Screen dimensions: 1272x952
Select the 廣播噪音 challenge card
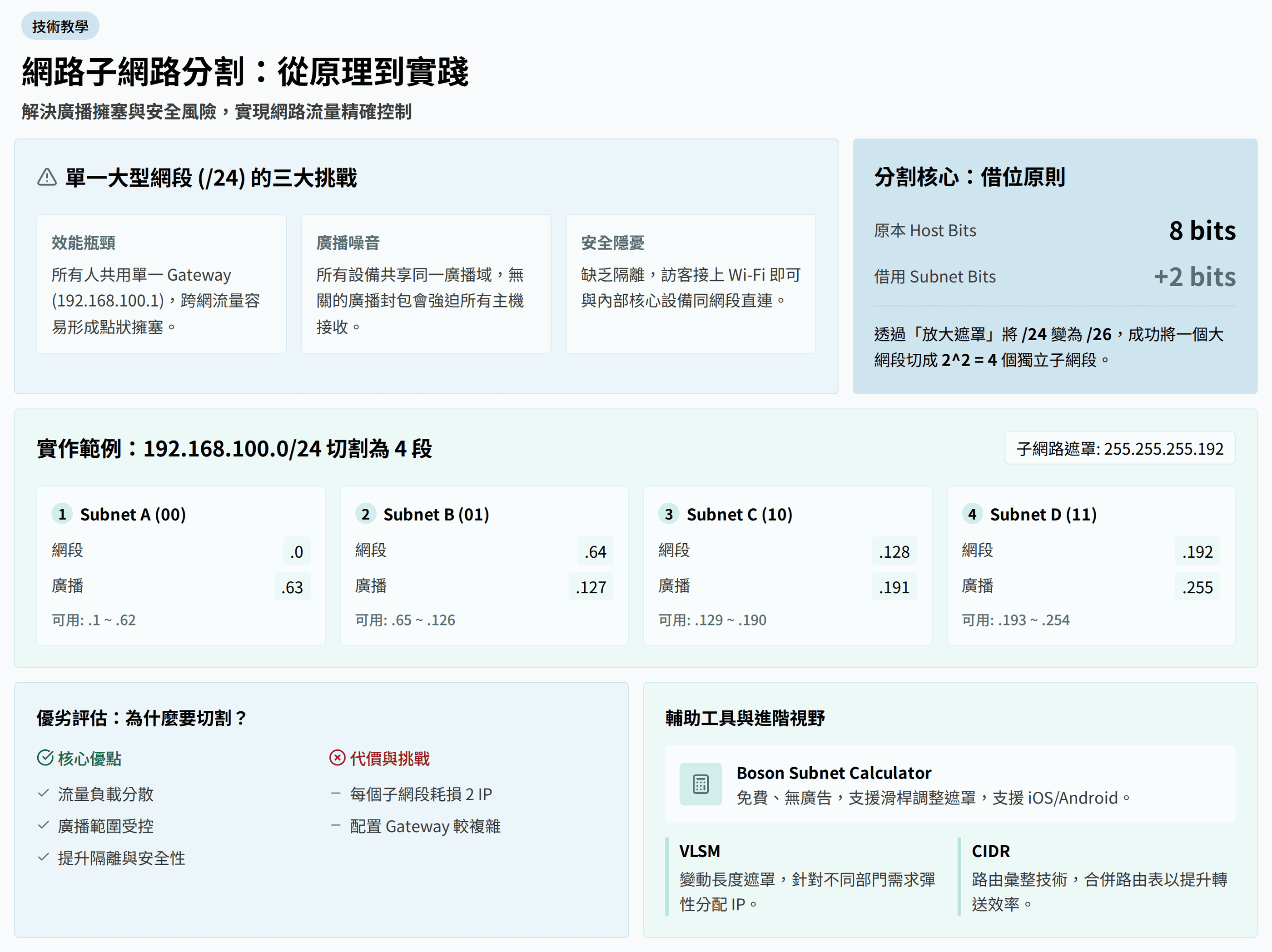pos(426,284)
